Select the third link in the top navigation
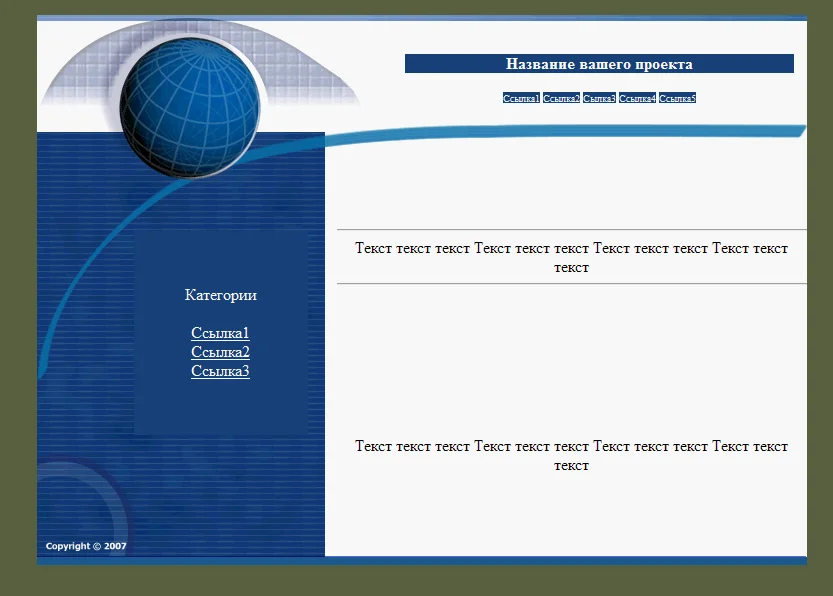This screenshot has height=596, width=833. [x=599, y=98]
